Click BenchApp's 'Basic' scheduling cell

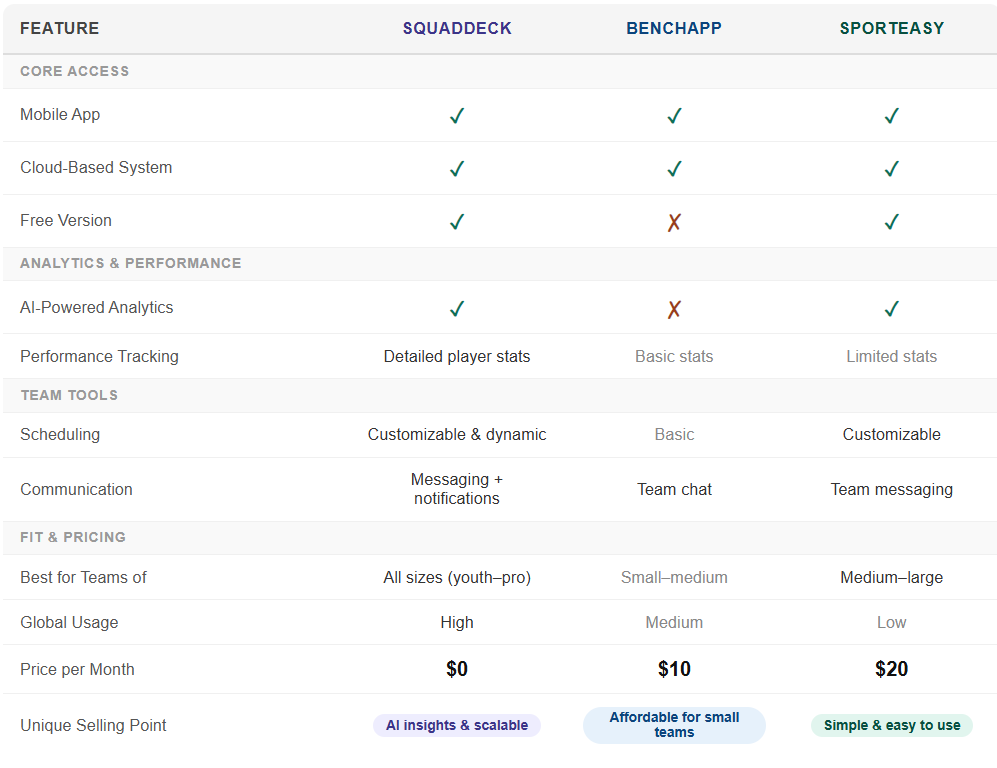(674, 434)
